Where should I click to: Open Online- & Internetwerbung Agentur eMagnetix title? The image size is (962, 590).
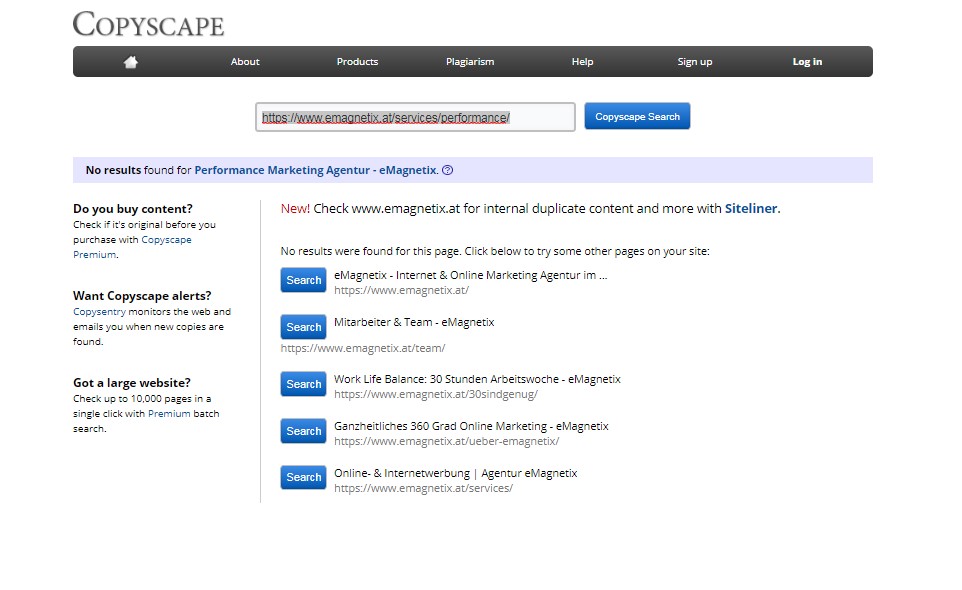coord(456,473)
